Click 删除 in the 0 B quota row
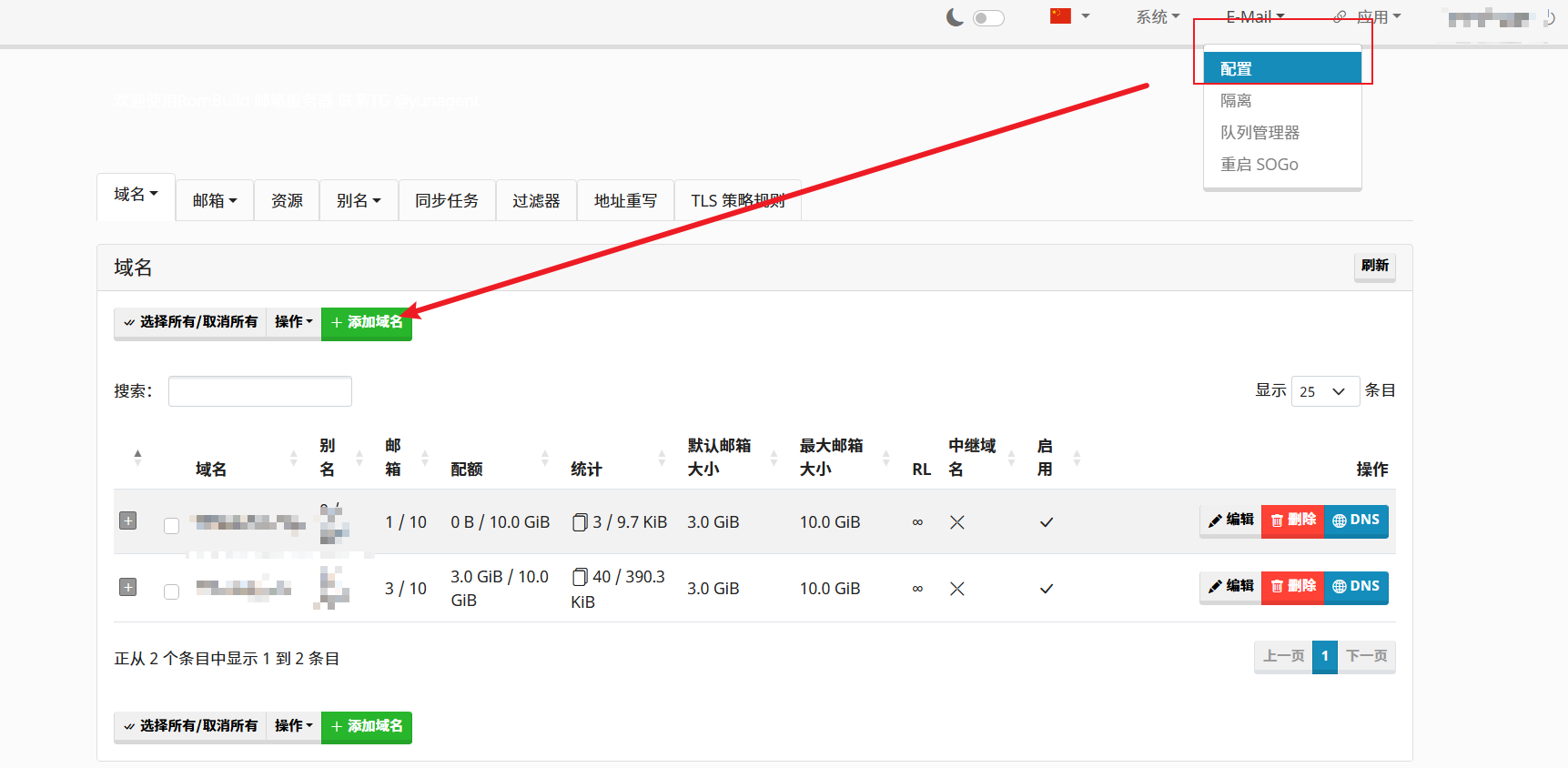1568x768 pixels. 1293,520
